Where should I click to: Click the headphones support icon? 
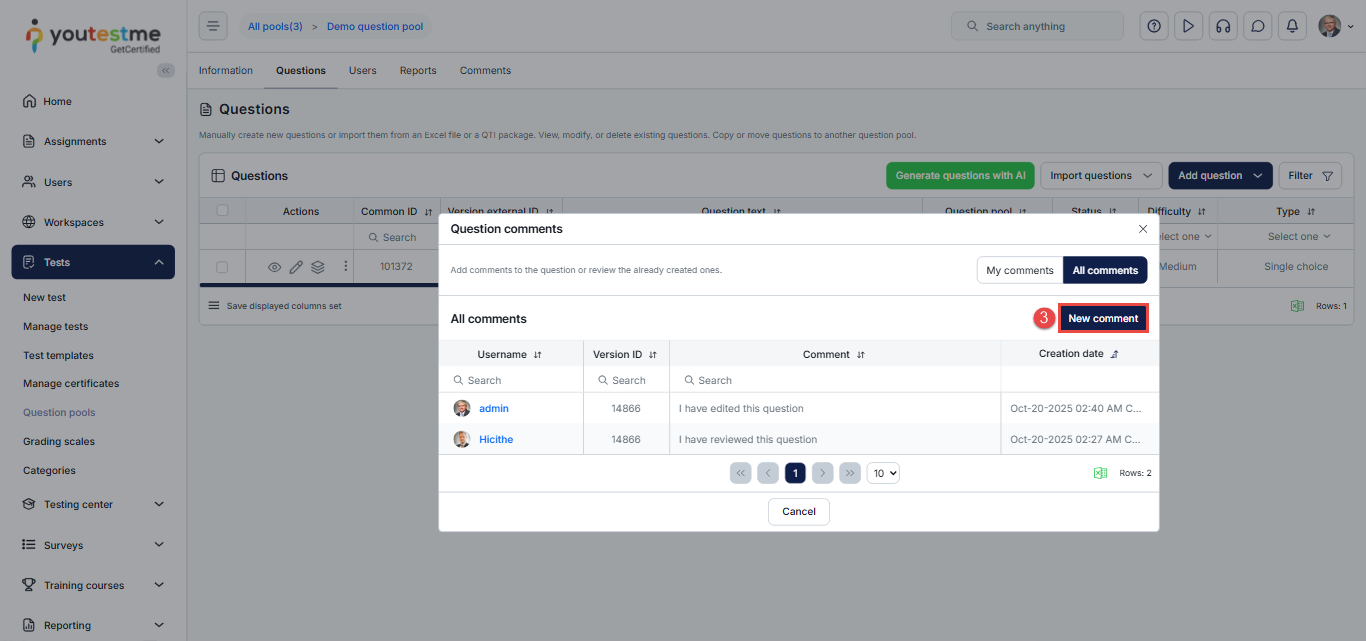pyautogui.click(x=1222, y=26)
